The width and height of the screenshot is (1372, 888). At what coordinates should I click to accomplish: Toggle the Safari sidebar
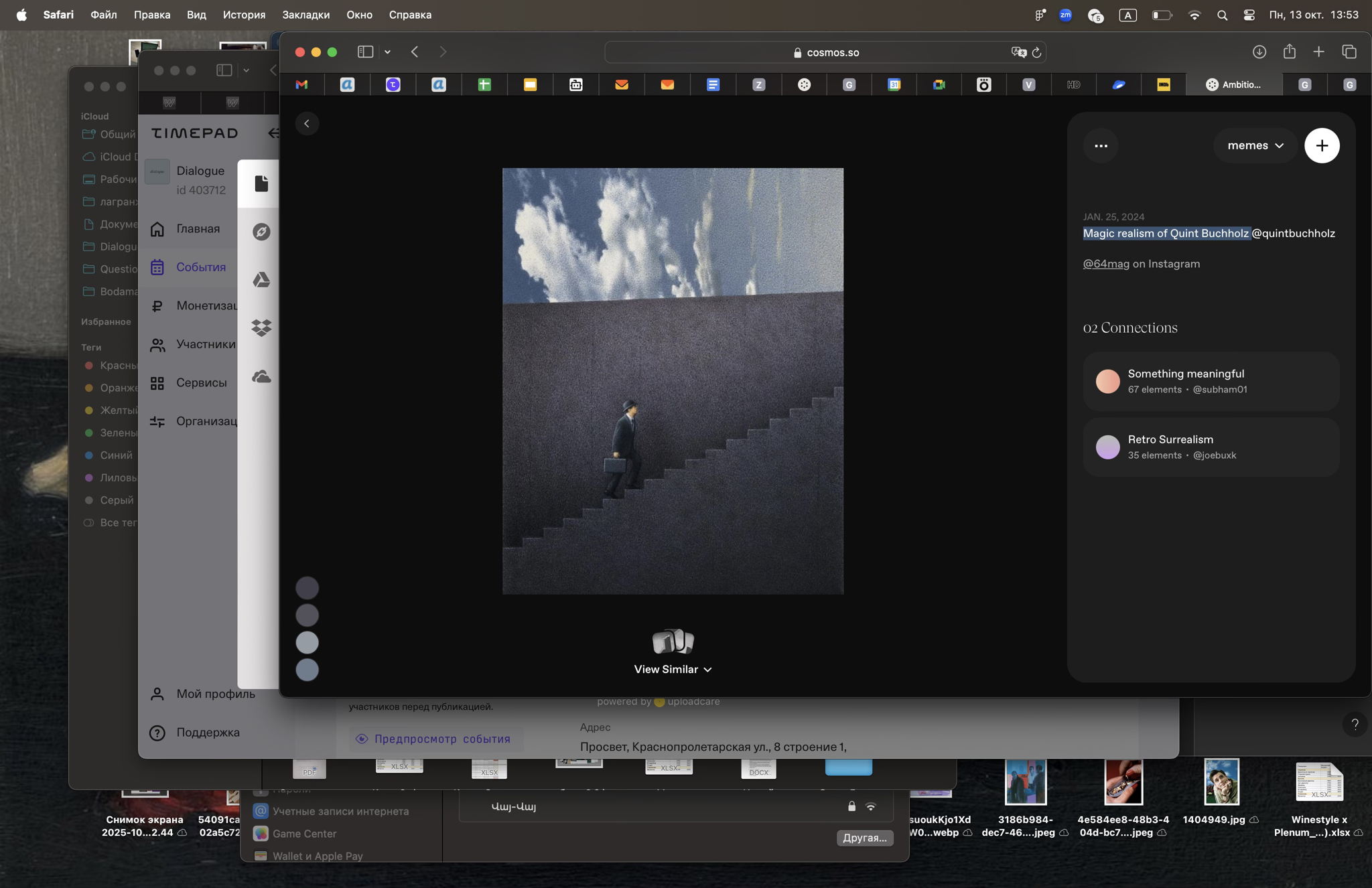pos(365,52)
